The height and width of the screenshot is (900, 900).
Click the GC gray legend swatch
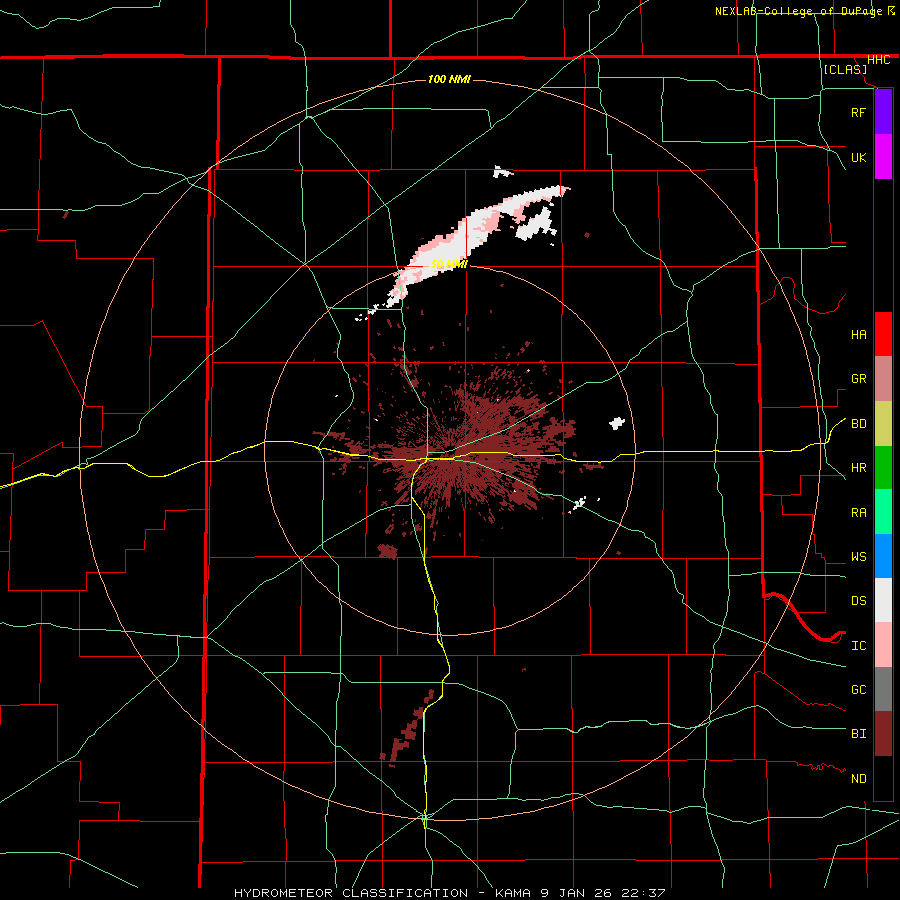click(x=883, y=689)
